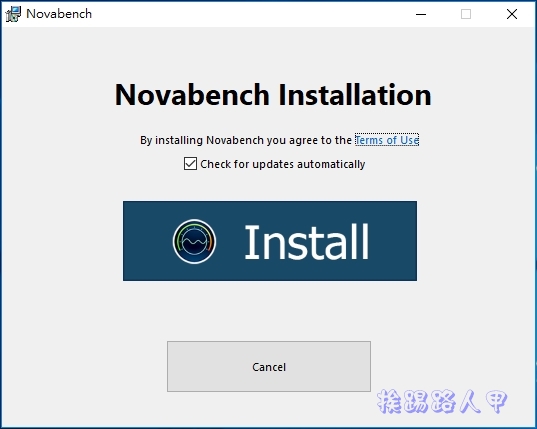Uncheck Check for updates automatically box
The image size is (537, 429).
coord(190,164)
